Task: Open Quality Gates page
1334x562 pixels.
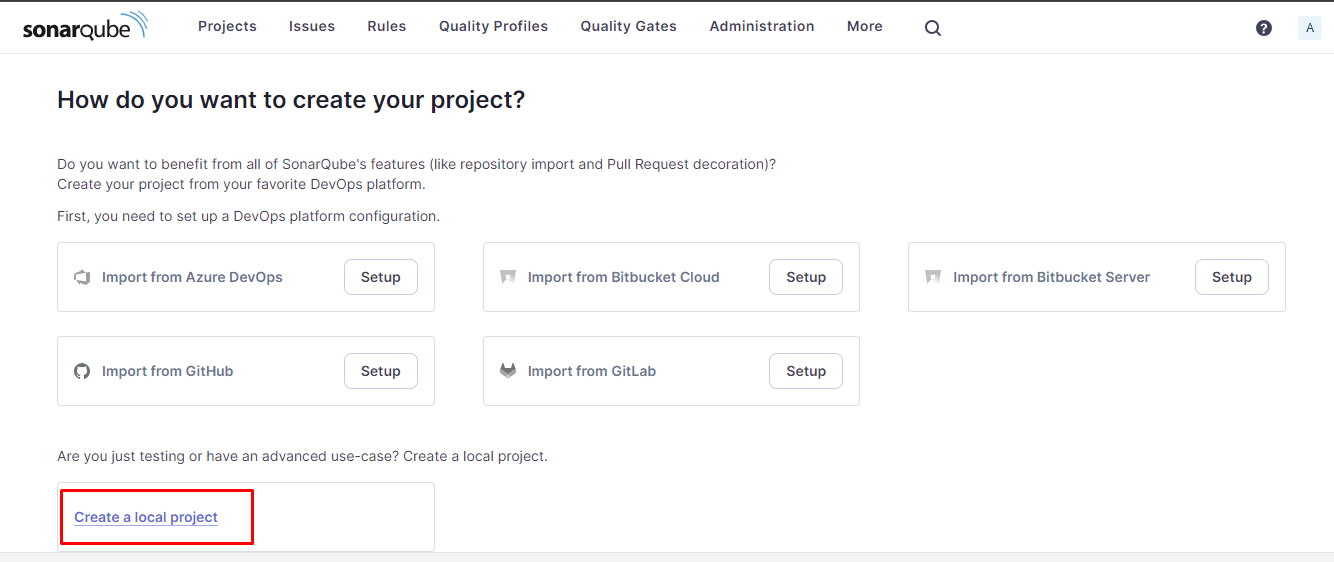Action: pyautogui.click(x=628, y=26)
